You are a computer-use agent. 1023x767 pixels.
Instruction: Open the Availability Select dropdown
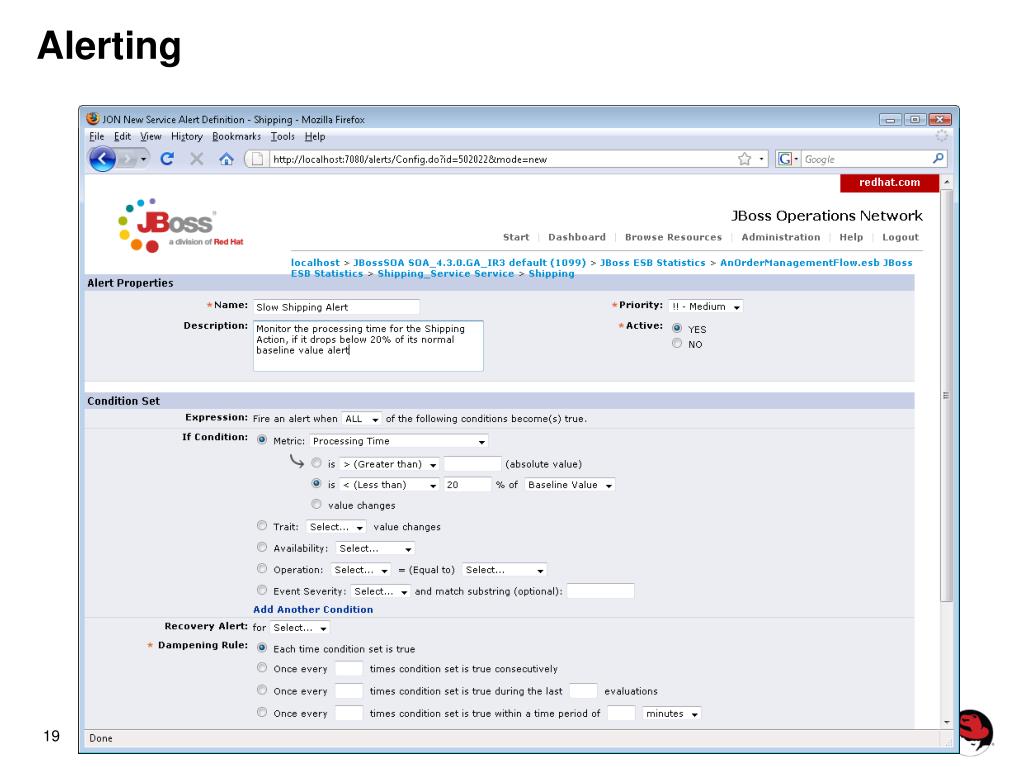375,549
